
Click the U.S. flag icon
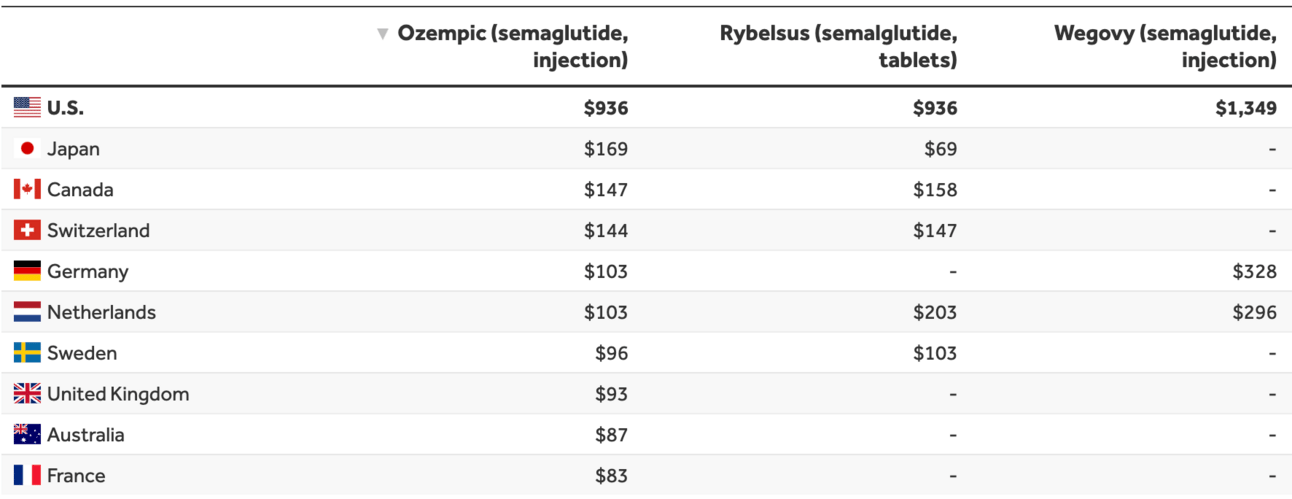[x=27, y=108]
